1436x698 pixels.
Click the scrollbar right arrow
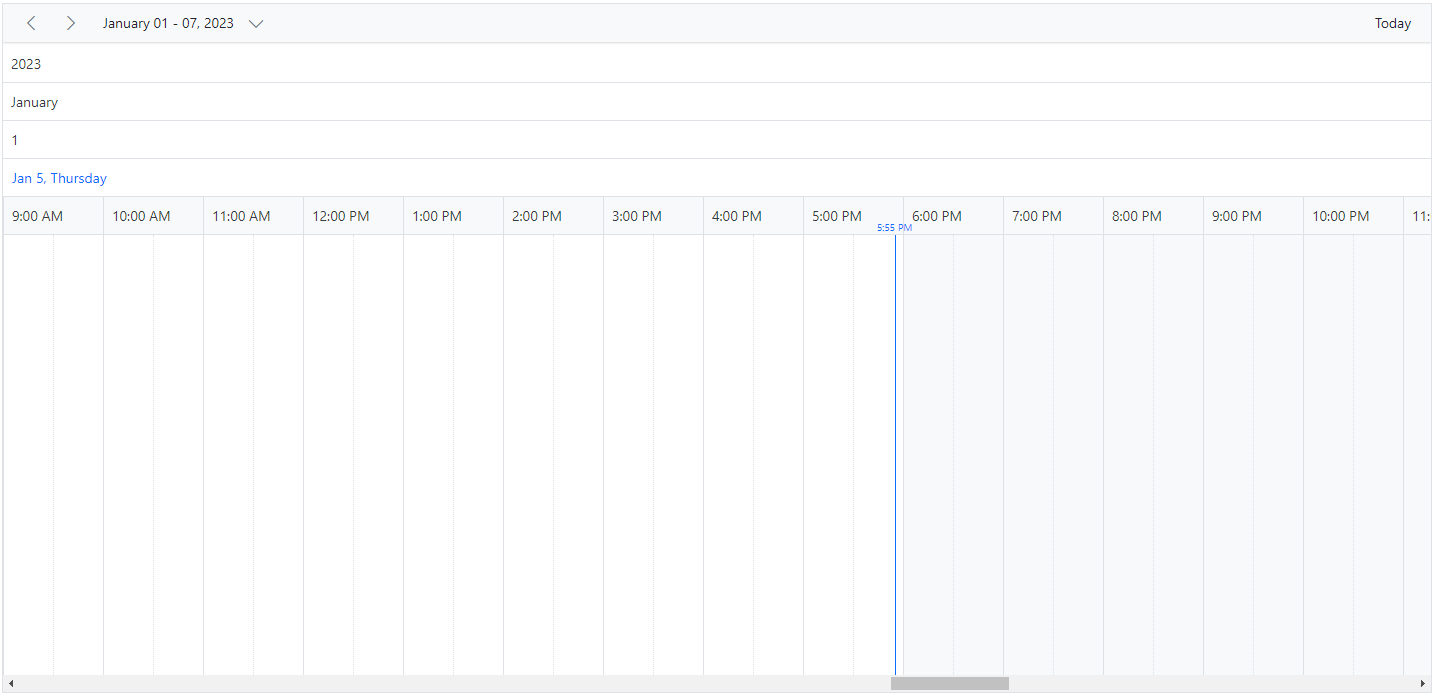[1423, 684]
